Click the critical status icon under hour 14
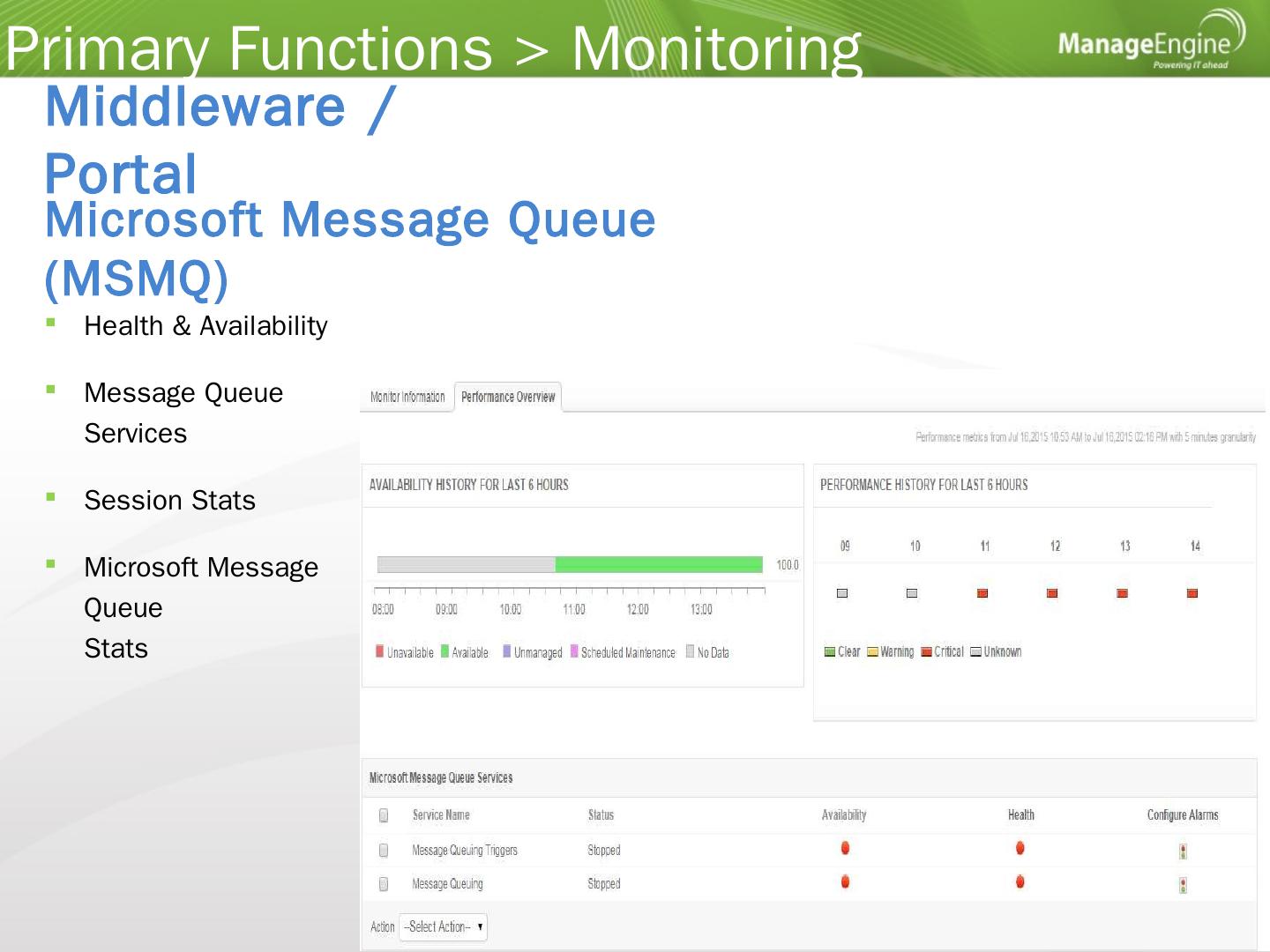 pos(1192,593)
